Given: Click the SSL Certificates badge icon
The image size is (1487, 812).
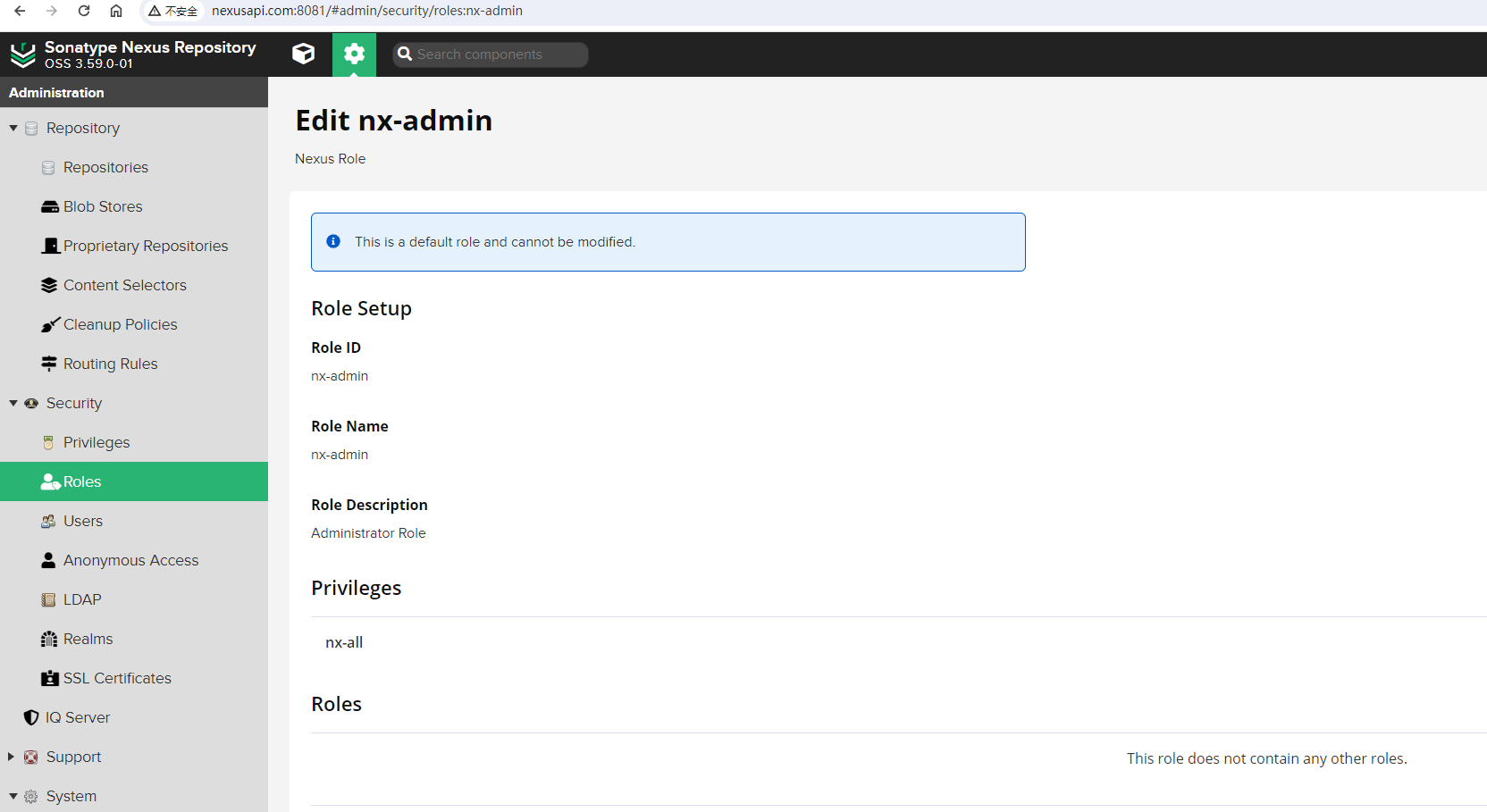Looking at the screenshot, I should [50, 678].
